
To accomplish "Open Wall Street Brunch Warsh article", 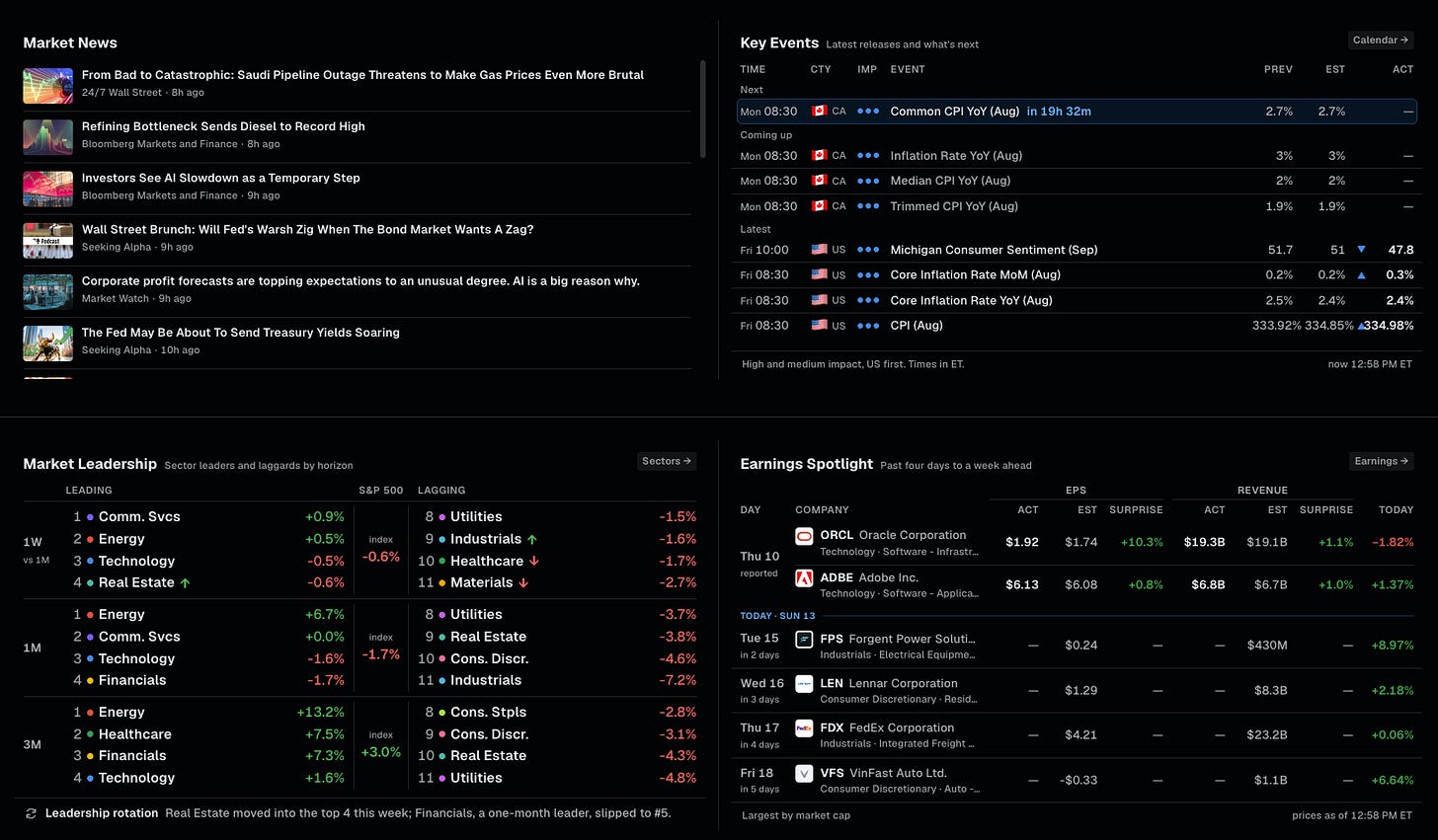I will click(307, 229).
